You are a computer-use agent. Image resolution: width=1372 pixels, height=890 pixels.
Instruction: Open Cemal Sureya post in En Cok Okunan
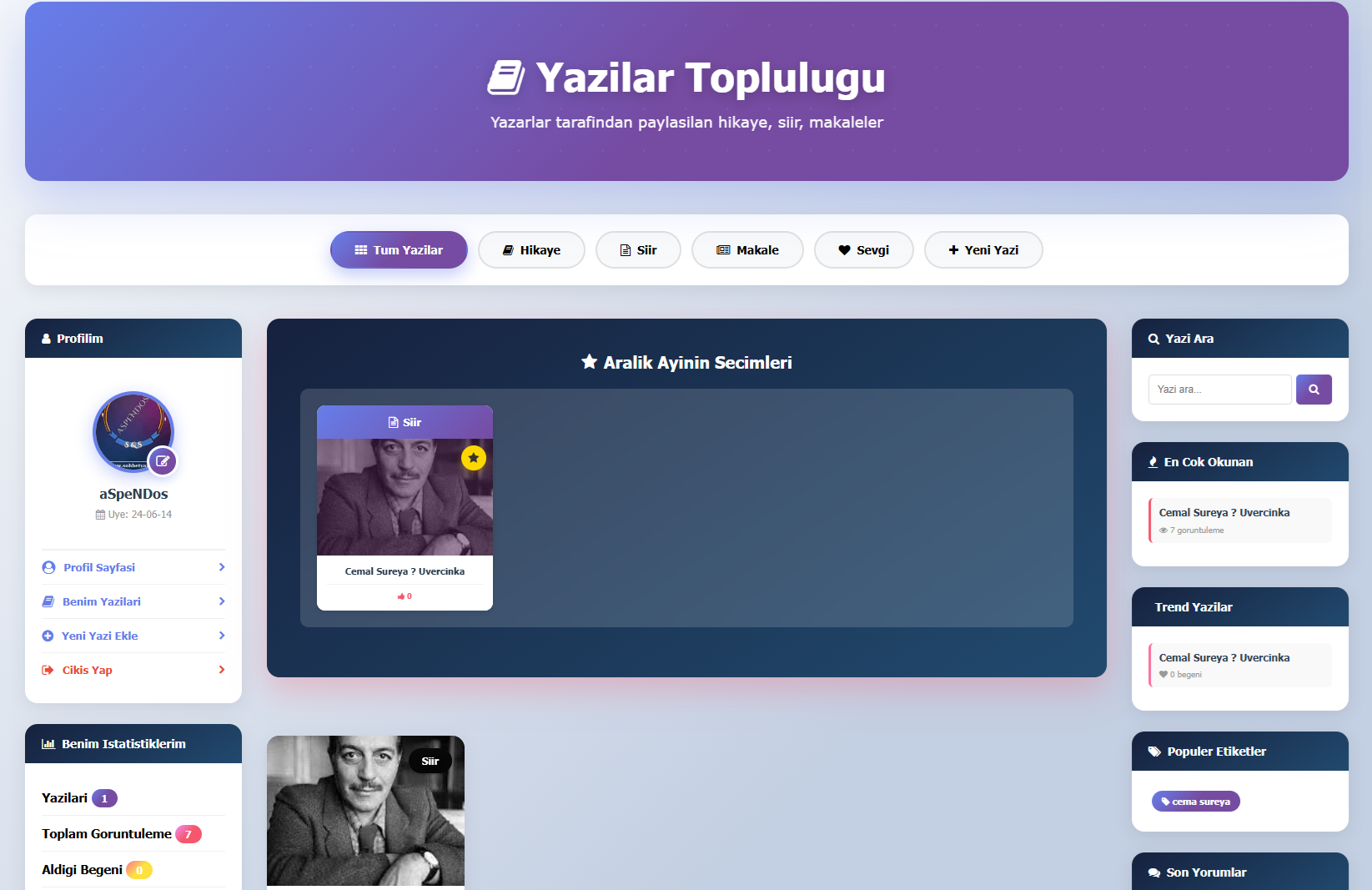pyautogui.click(x=1240, y=520)
